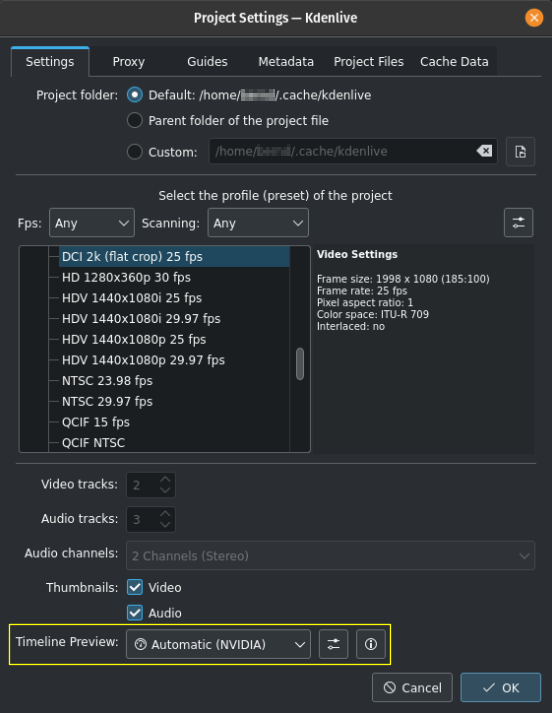552x713 pixels.
Task: Switch to the Proxy tab
Action: coord(129,61)
